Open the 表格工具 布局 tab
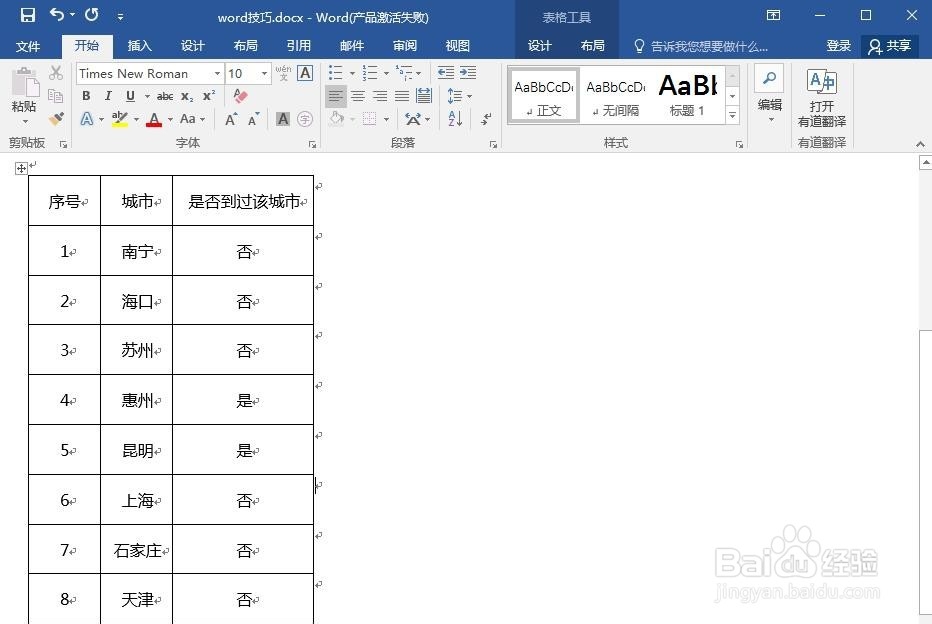 pos(593,45)
